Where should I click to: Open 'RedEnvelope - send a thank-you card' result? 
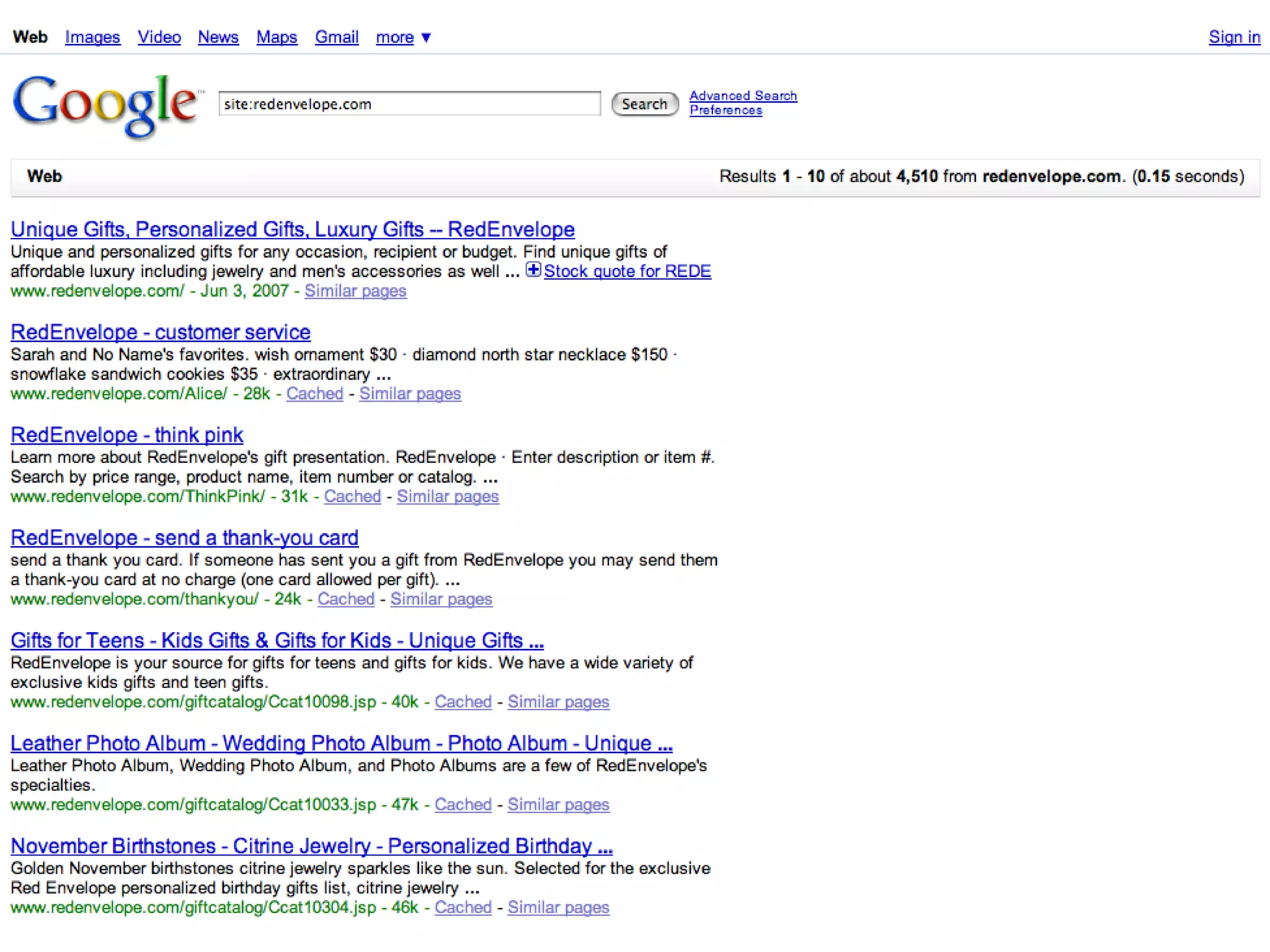click(184, 538)
